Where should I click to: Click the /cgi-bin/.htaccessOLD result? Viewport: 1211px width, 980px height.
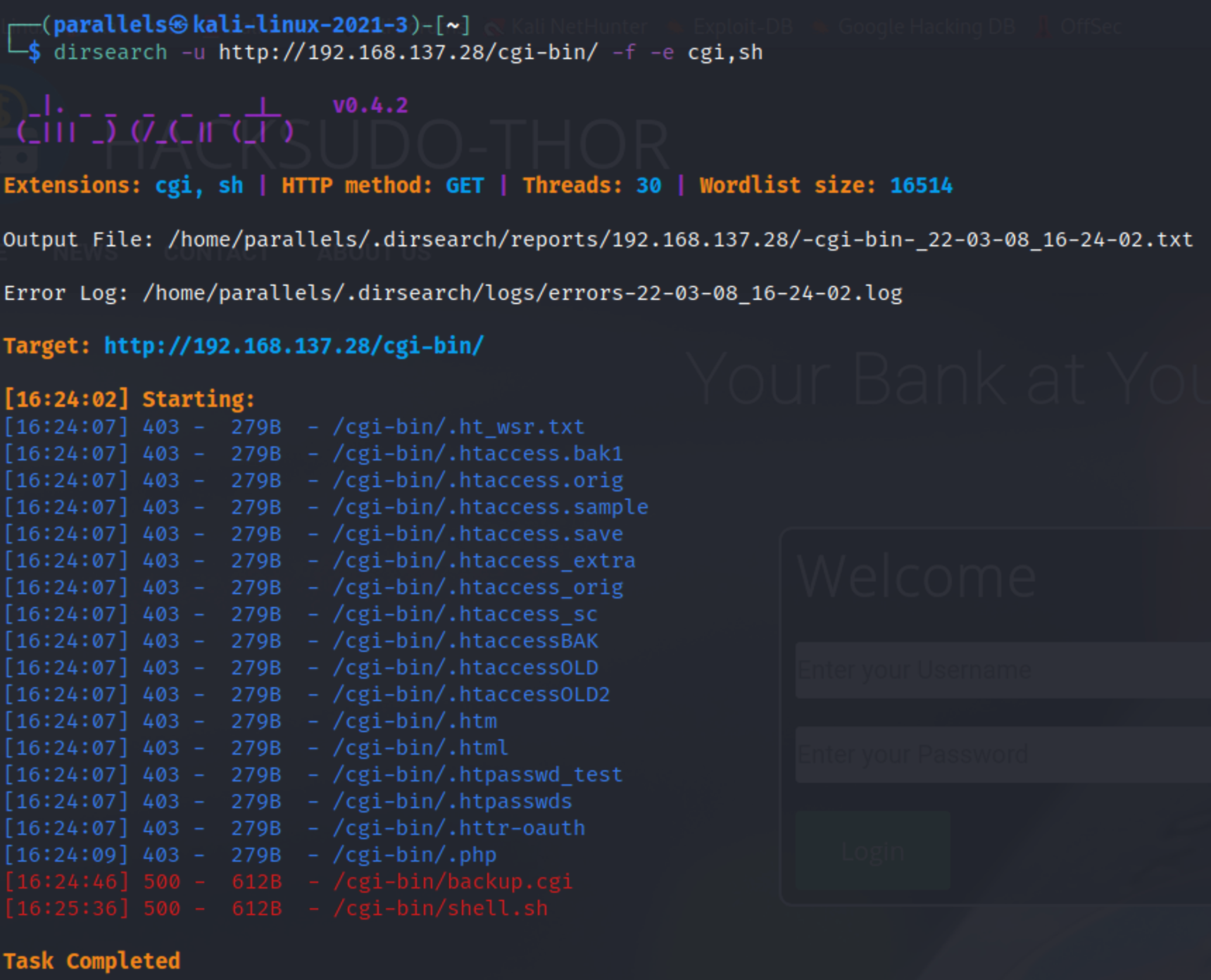[465, 667]
